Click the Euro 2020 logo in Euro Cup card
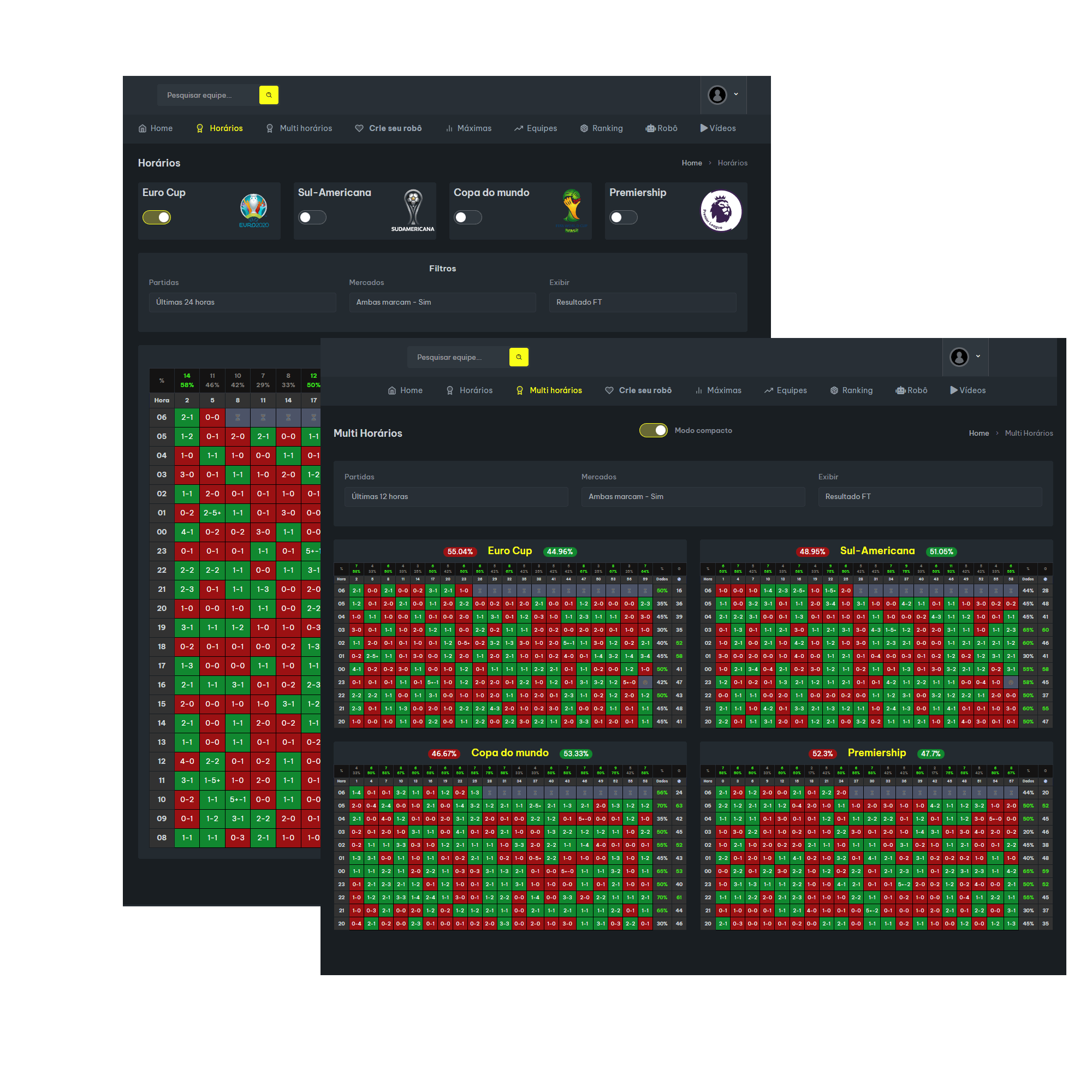Screen dimensions: 1092x1092 coord(254,210)
